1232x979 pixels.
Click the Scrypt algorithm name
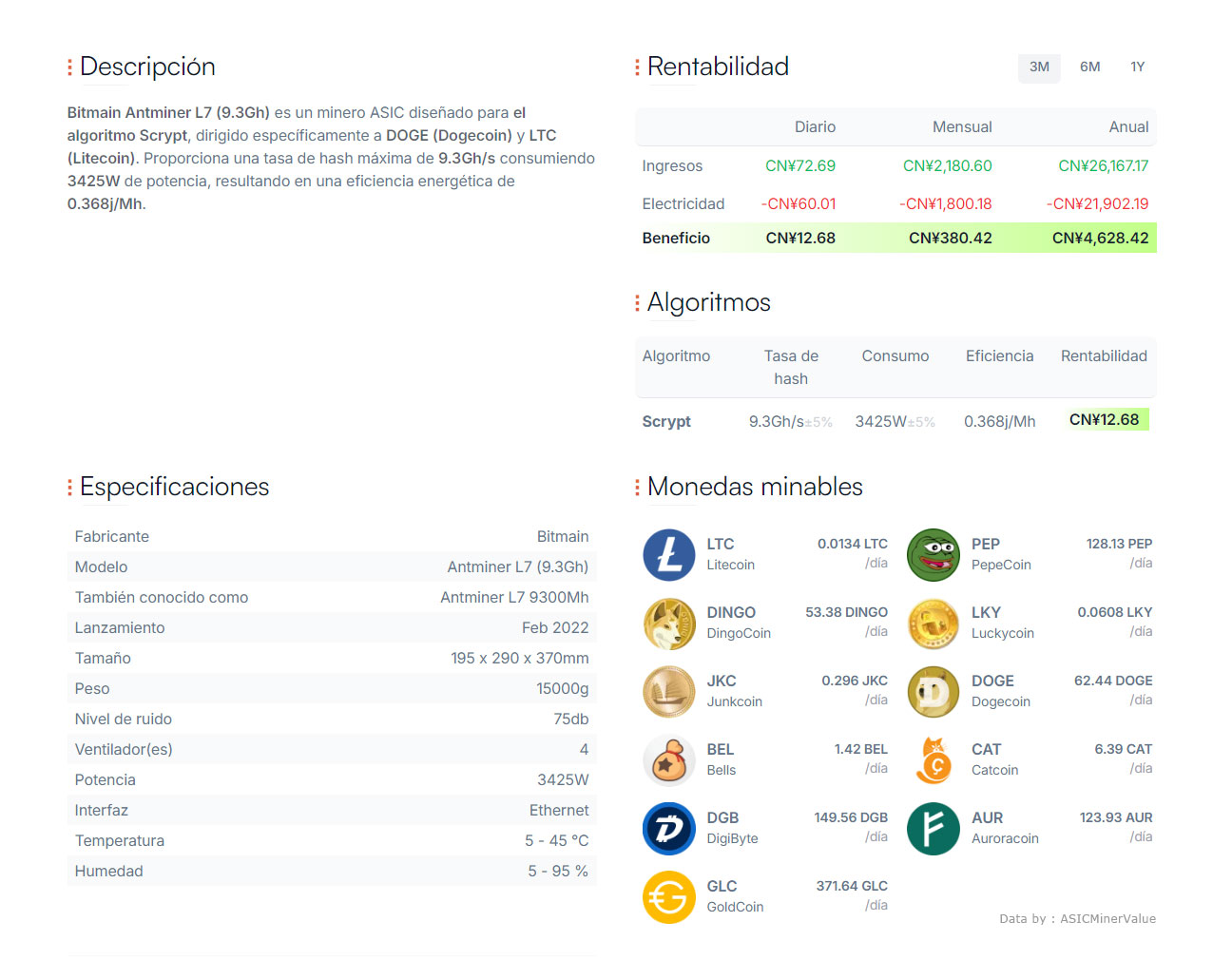click(666, 421)
